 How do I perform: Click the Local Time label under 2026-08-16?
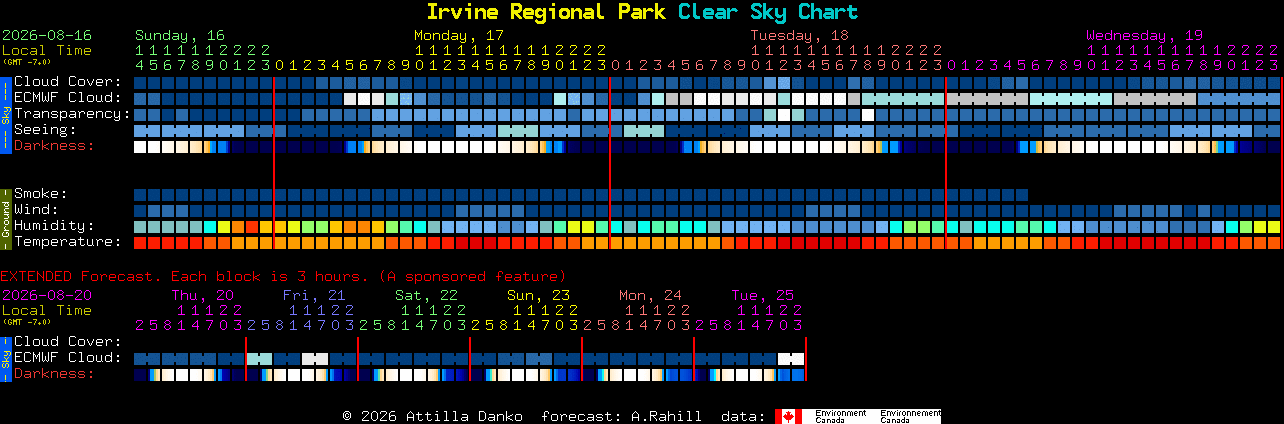tap(47, 50)
